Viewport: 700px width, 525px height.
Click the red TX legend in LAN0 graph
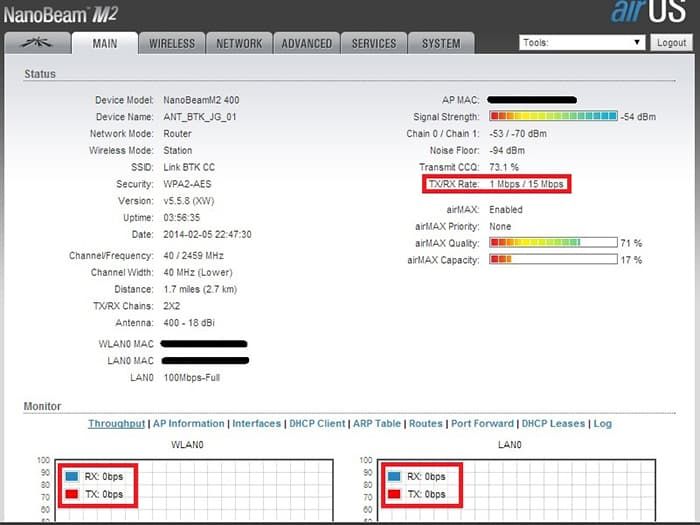coord(394,494)
